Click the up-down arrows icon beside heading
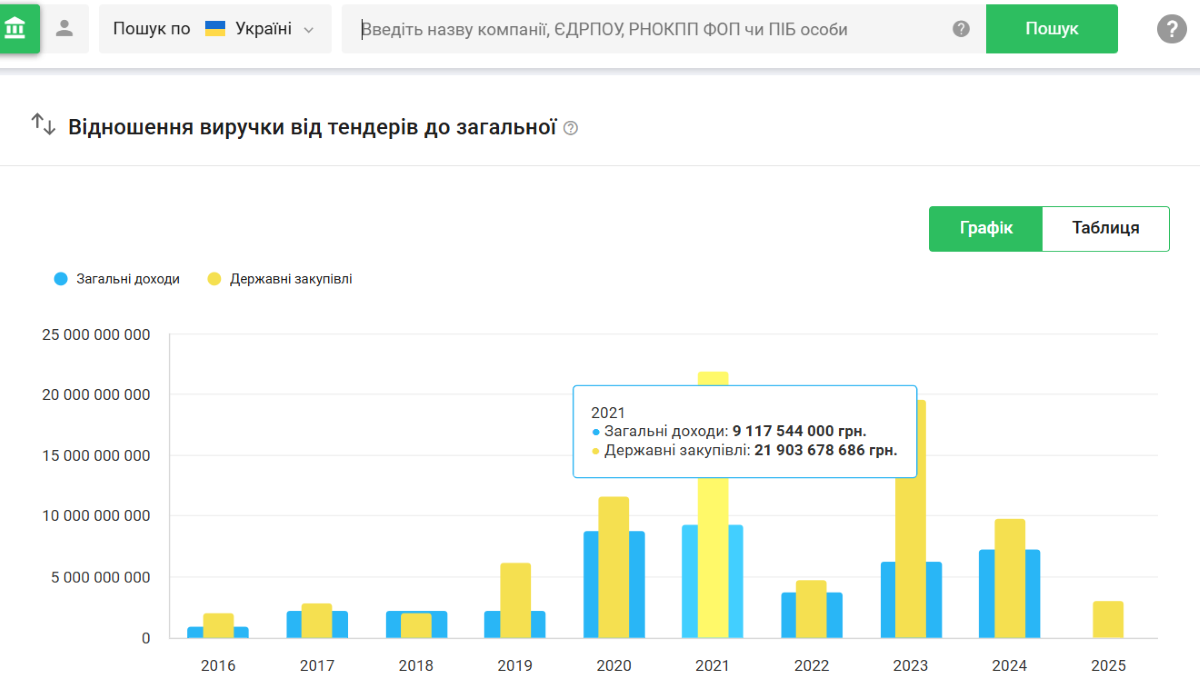 coord(43,124)
